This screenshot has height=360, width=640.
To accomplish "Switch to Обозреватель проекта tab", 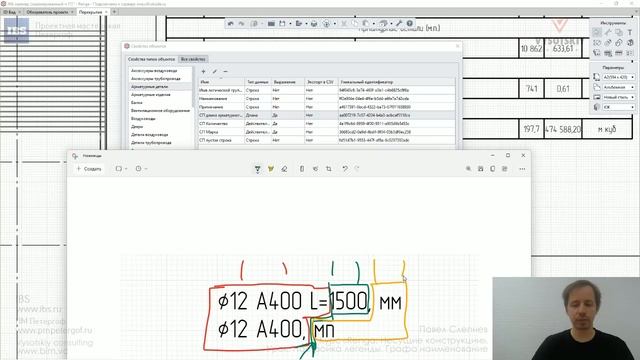I will click(x=47, y=12).
